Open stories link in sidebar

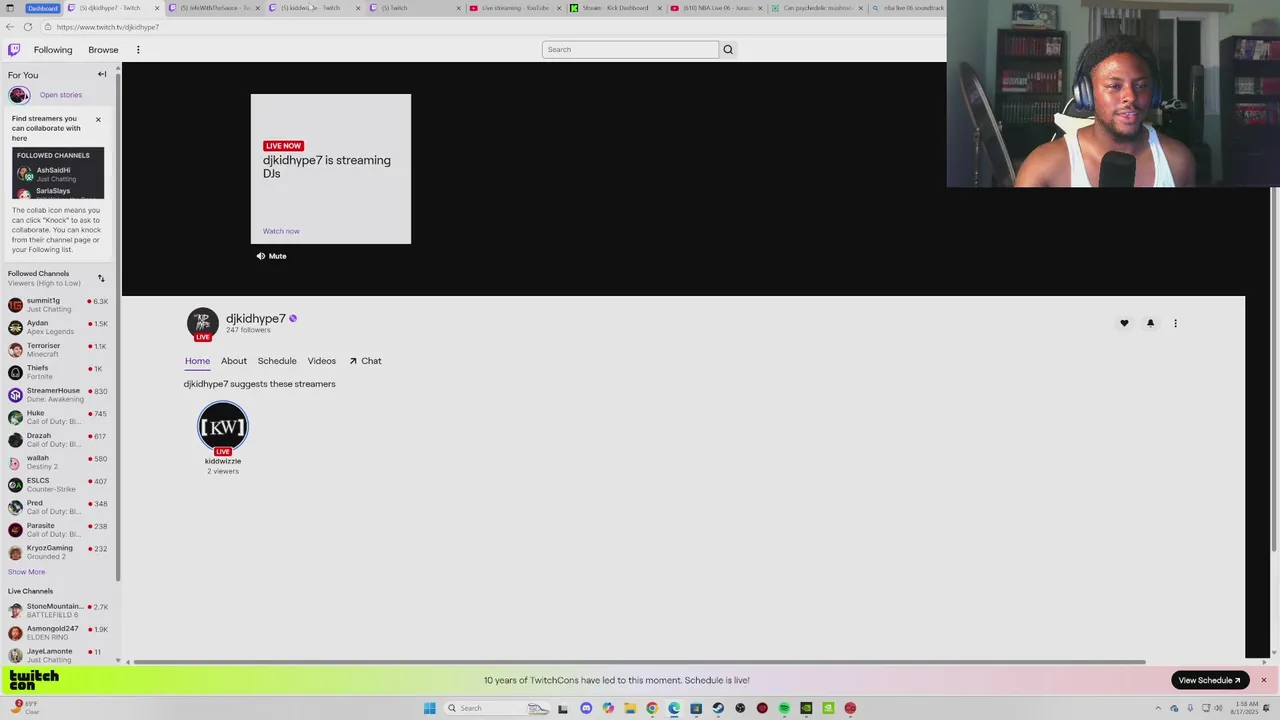click(x=61, y=95)
